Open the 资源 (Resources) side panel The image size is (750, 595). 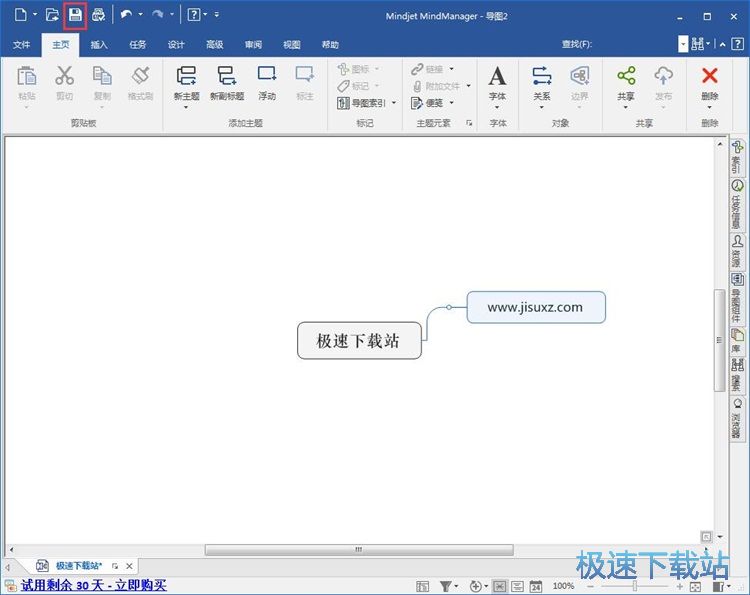[x=738, y=252]
